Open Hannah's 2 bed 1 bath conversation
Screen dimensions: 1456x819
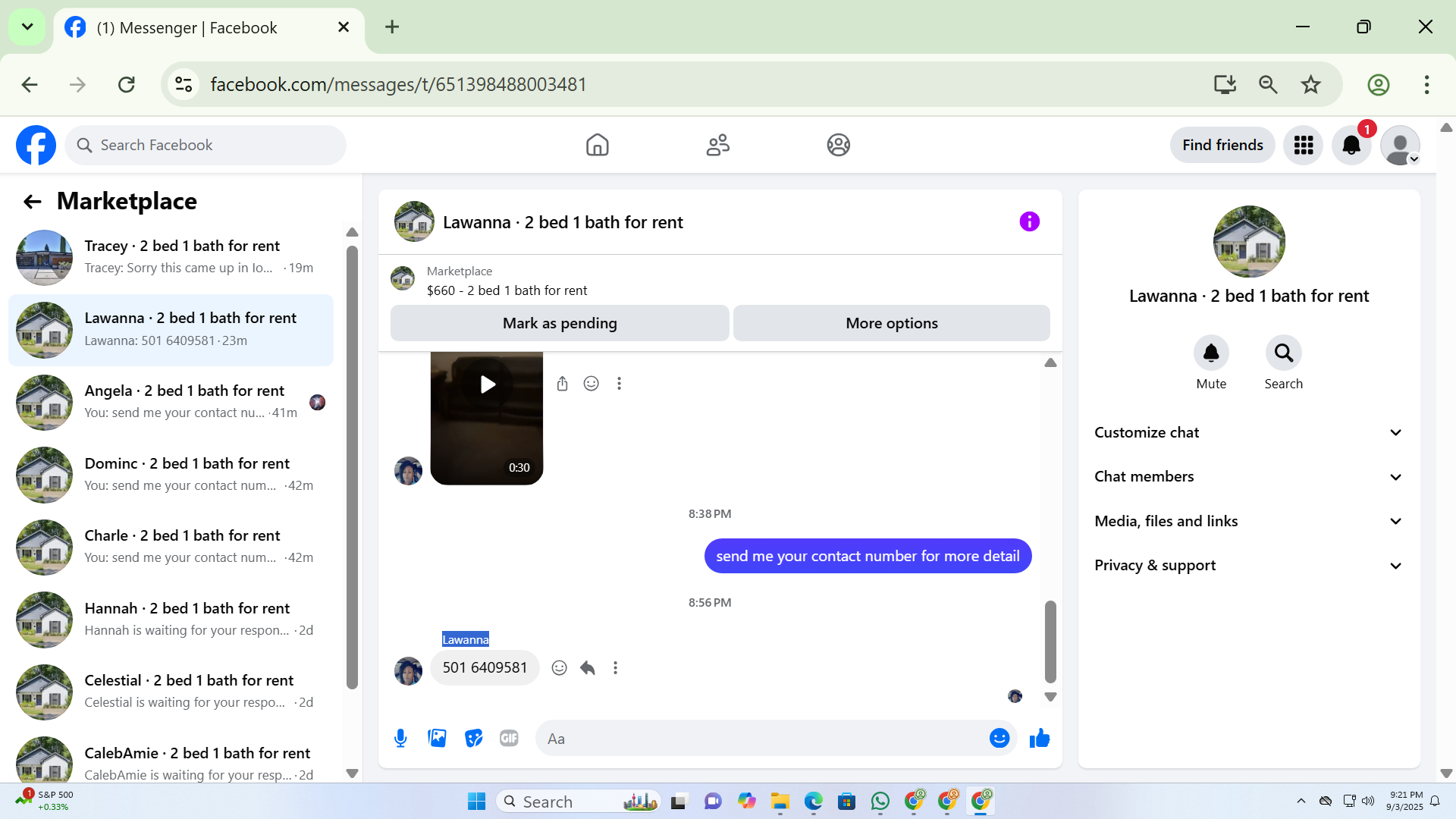171,620
